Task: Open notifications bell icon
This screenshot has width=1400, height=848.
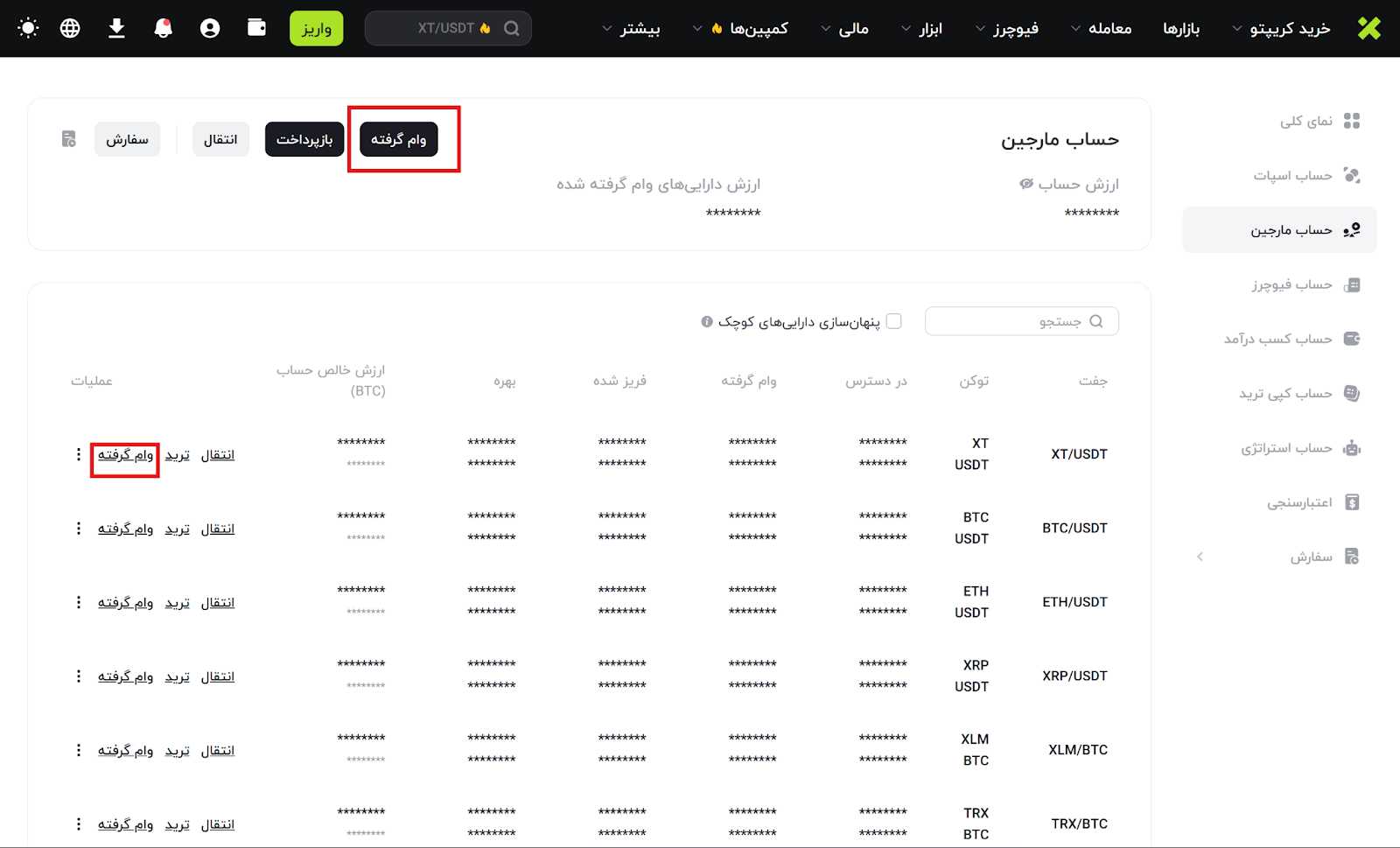Action: 163,28
